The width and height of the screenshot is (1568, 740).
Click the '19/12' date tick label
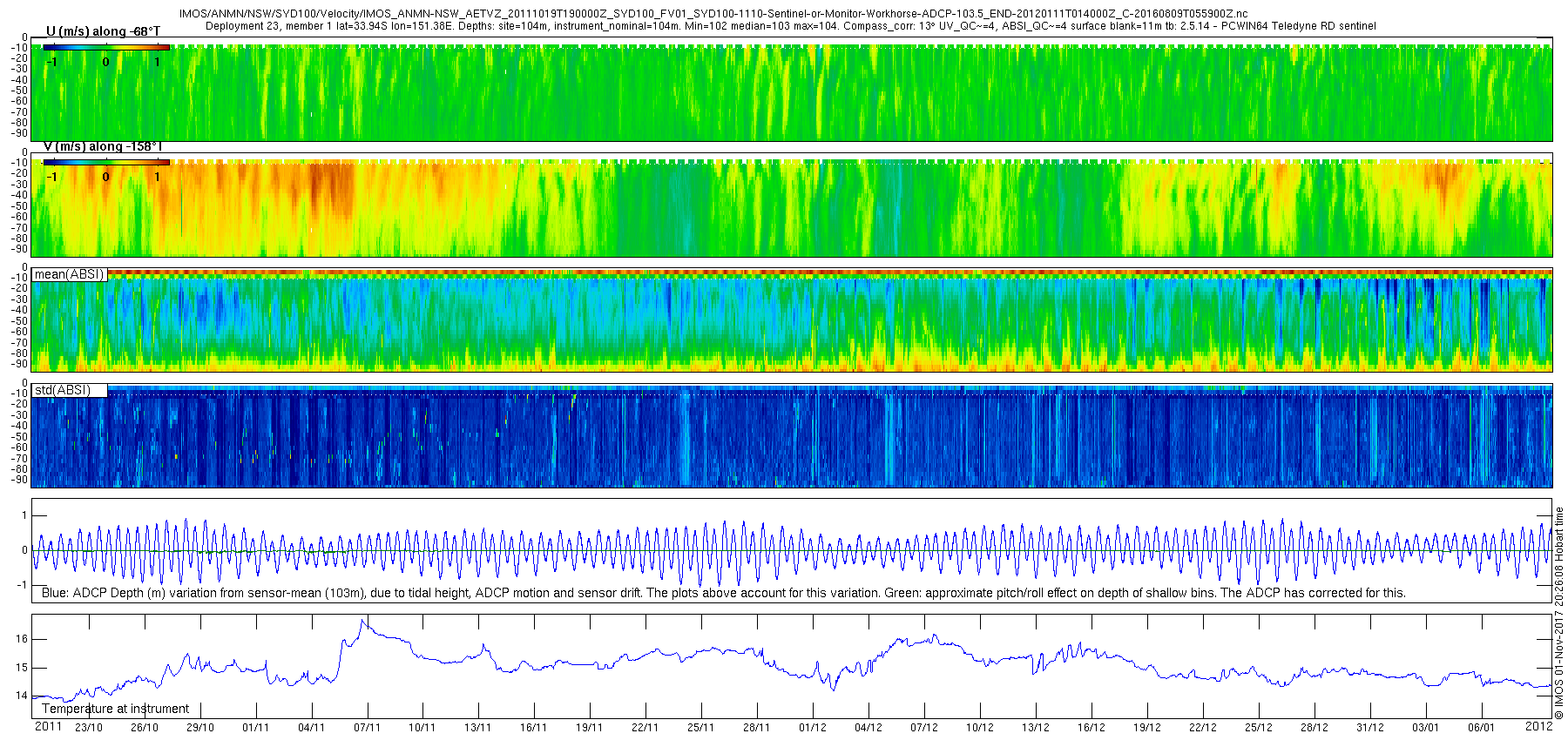(x=1147, y=728)
